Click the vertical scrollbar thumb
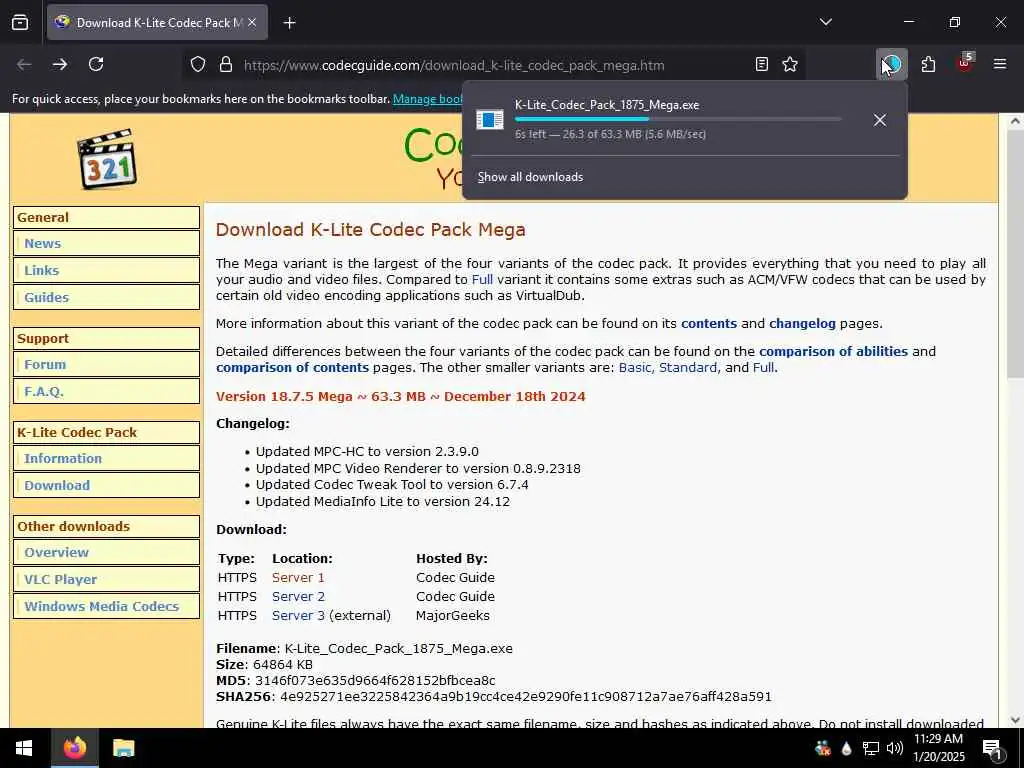 [1014, 254]
